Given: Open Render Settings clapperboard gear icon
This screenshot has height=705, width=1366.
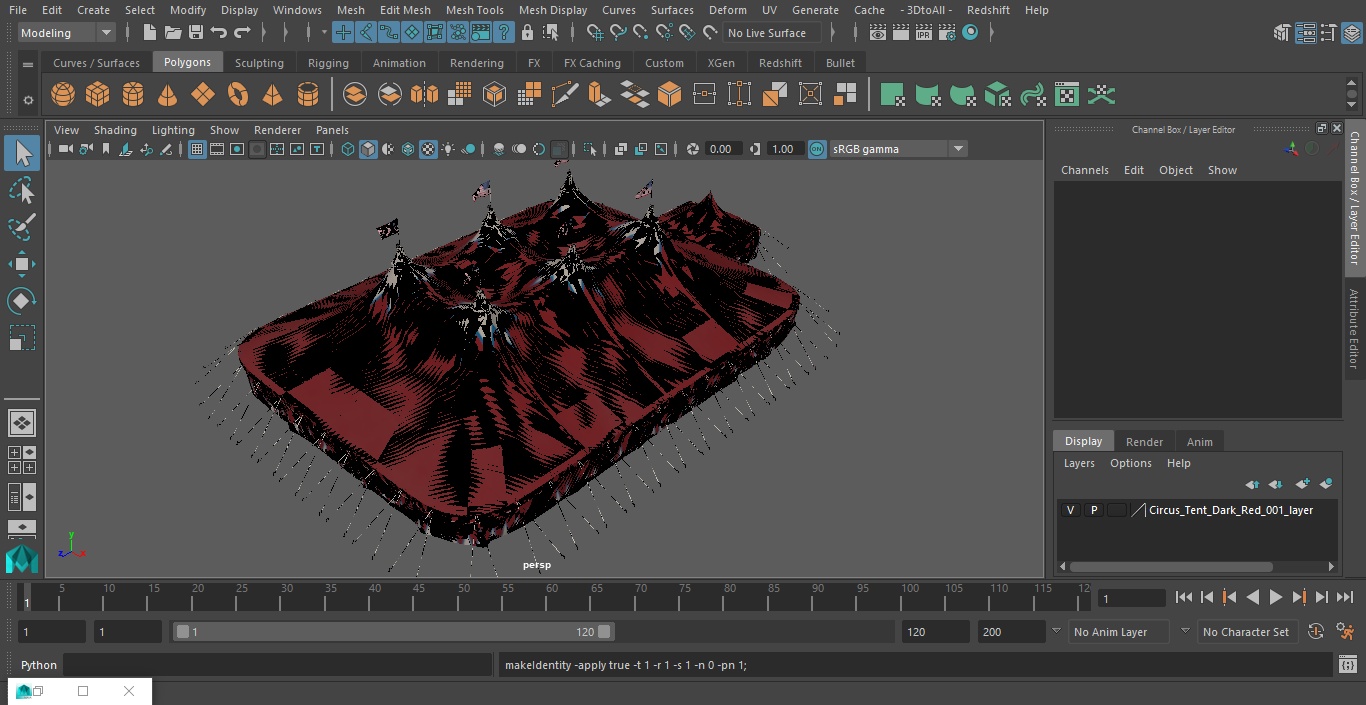Looking at the screenshot, I should 947,33.
